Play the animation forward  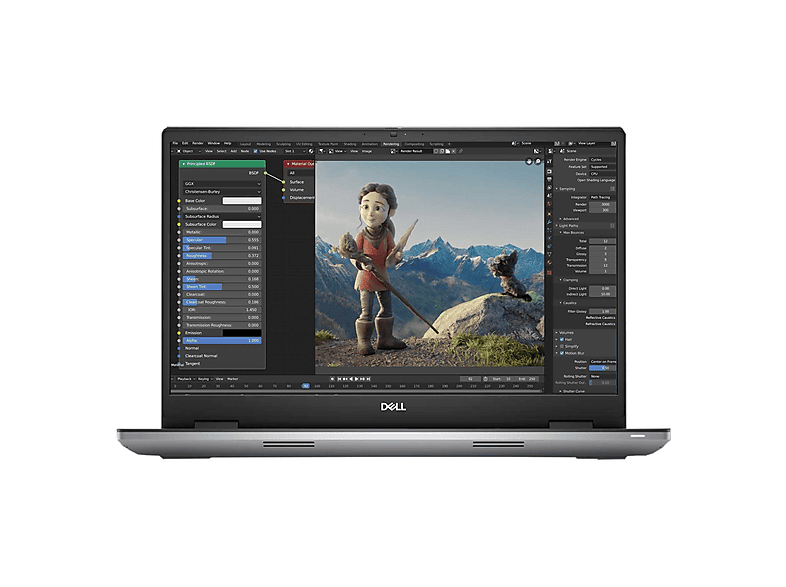(x=357, y=379)
